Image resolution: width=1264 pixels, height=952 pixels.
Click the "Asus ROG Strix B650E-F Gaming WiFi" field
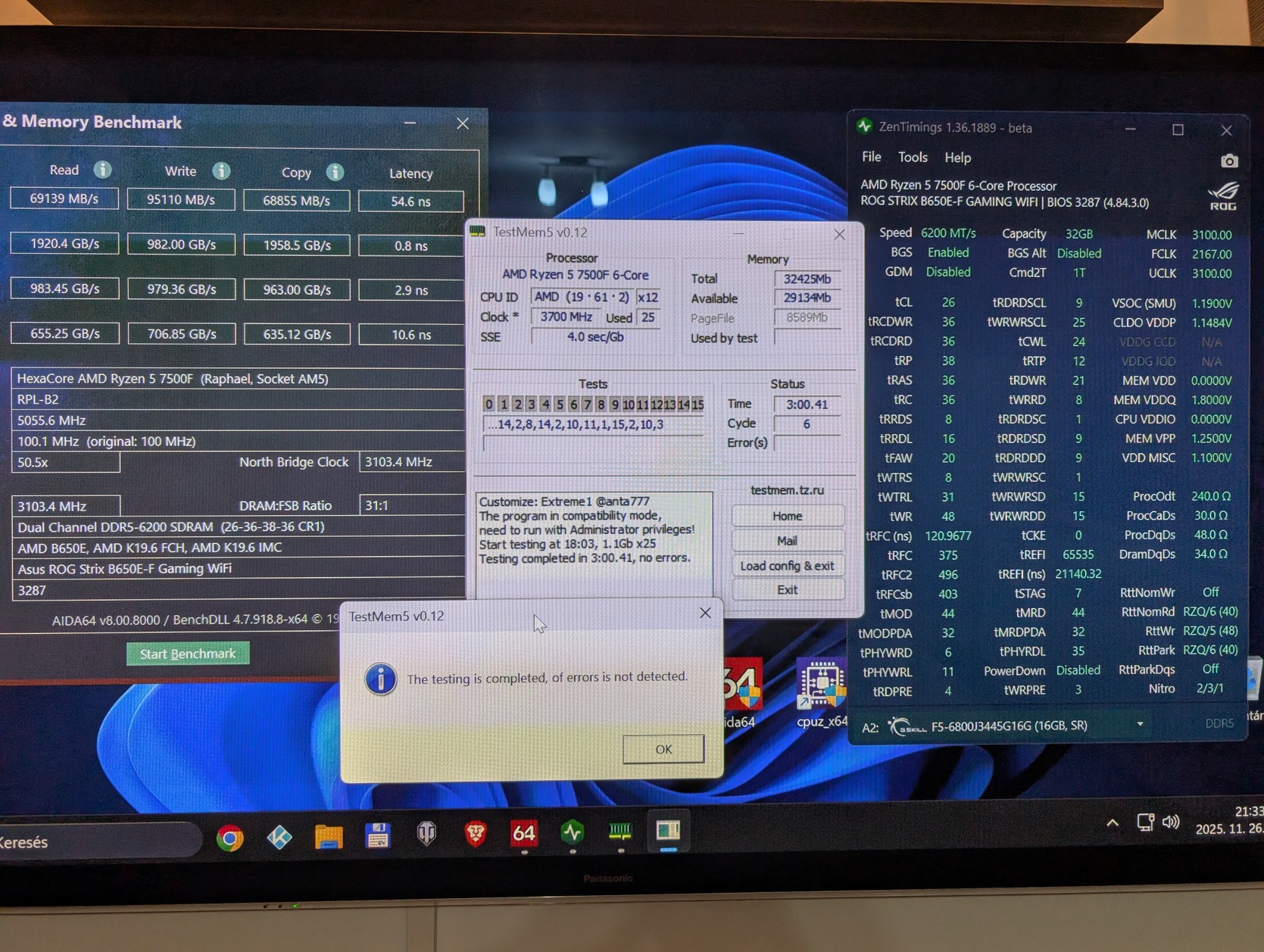pyautogui.click(x=238, y=568)
